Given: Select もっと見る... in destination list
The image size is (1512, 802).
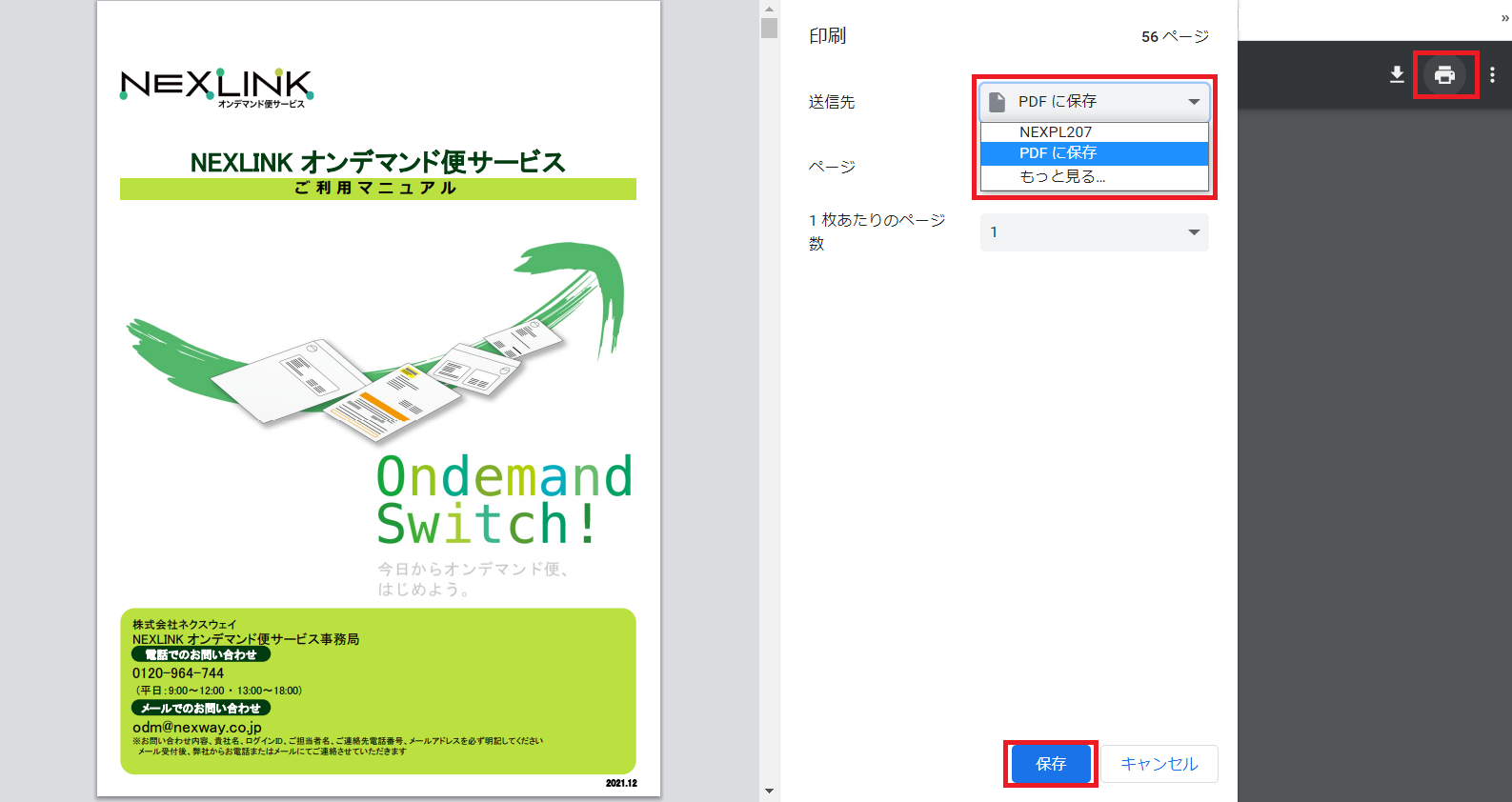Looking at the screenshot, I should 1095,176.
